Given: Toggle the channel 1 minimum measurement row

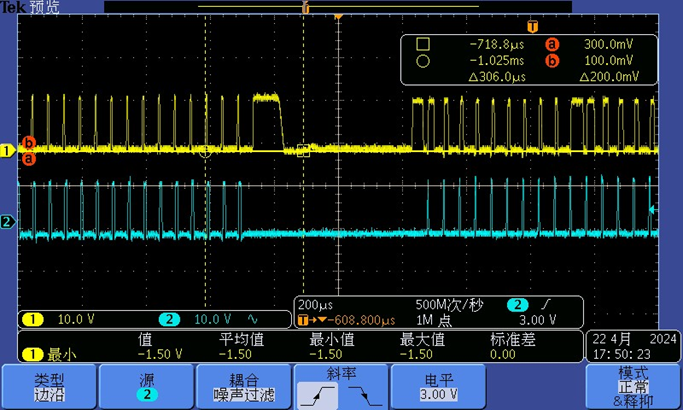Looking at the screenshot, I should 45,354.
